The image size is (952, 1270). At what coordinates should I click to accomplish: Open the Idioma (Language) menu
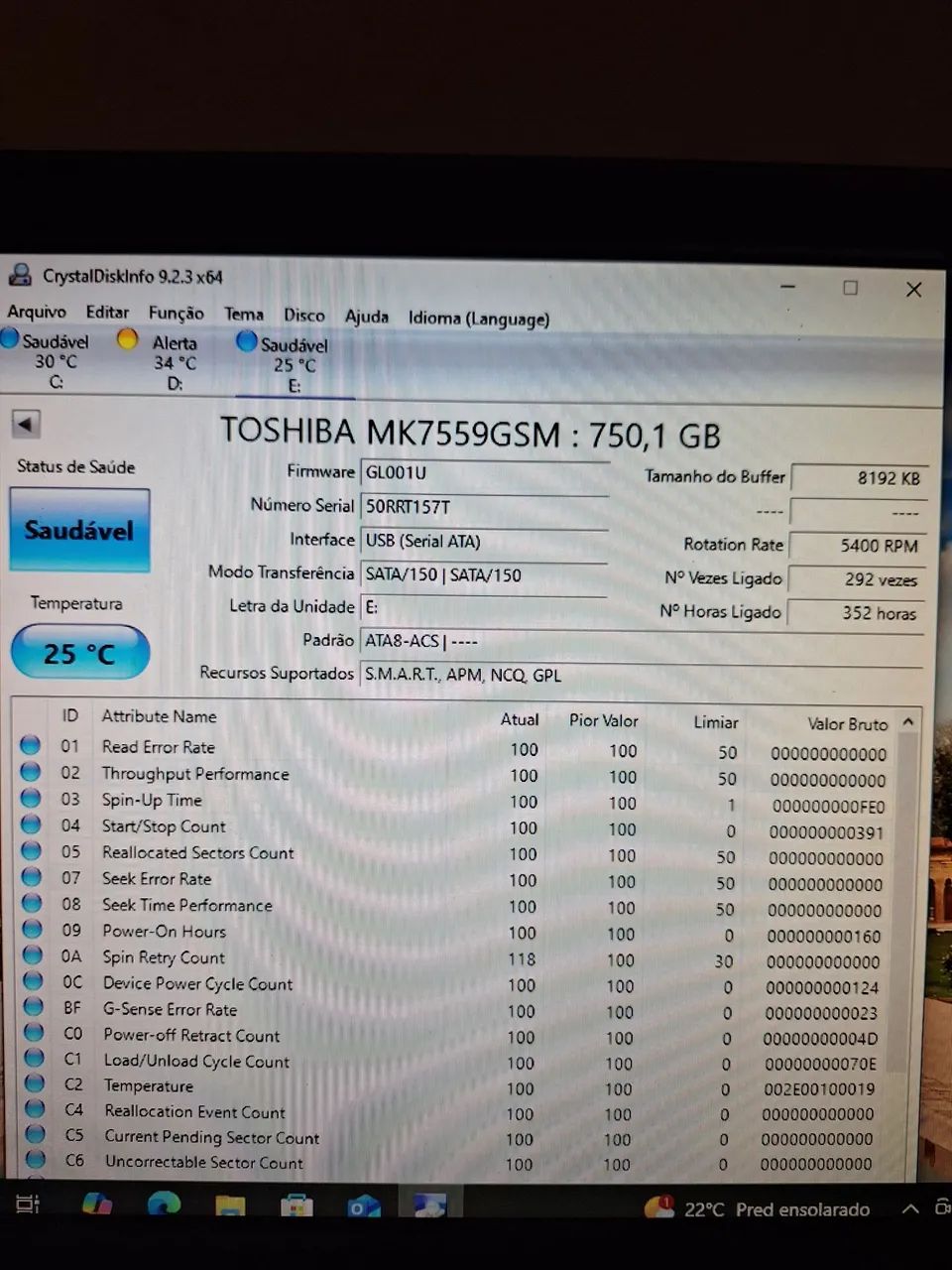(478, 317)
